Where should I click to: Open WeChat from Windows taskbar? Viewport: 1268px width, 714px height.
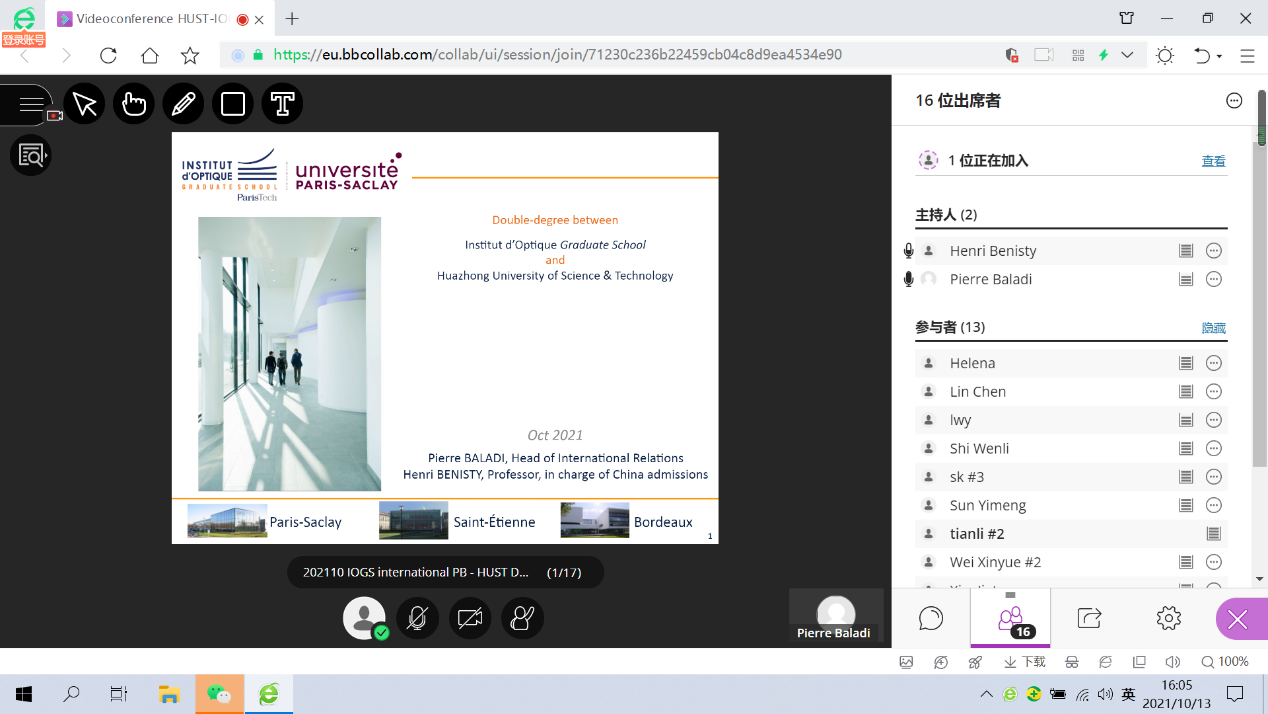click(219, 694)
